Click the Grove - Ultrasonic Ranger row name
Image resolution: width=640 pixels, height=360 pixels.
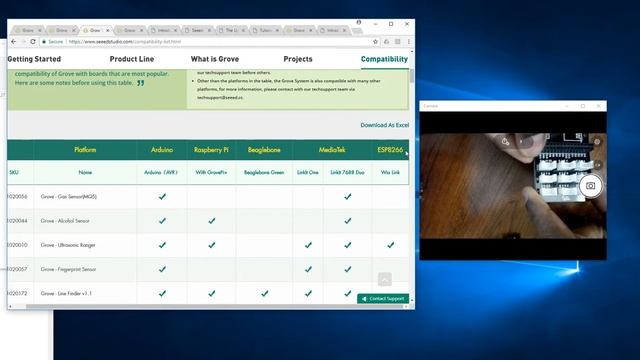tap(68, 245)
